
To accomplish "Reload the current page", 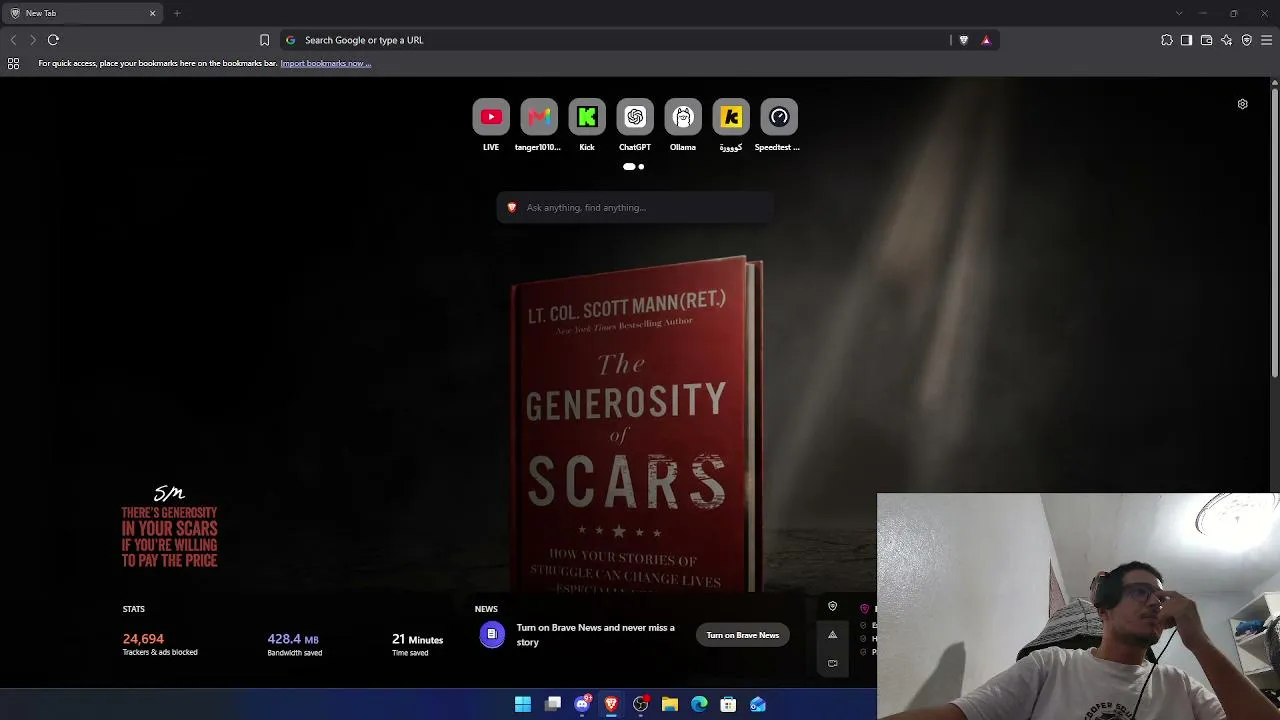I will (53, 40).
